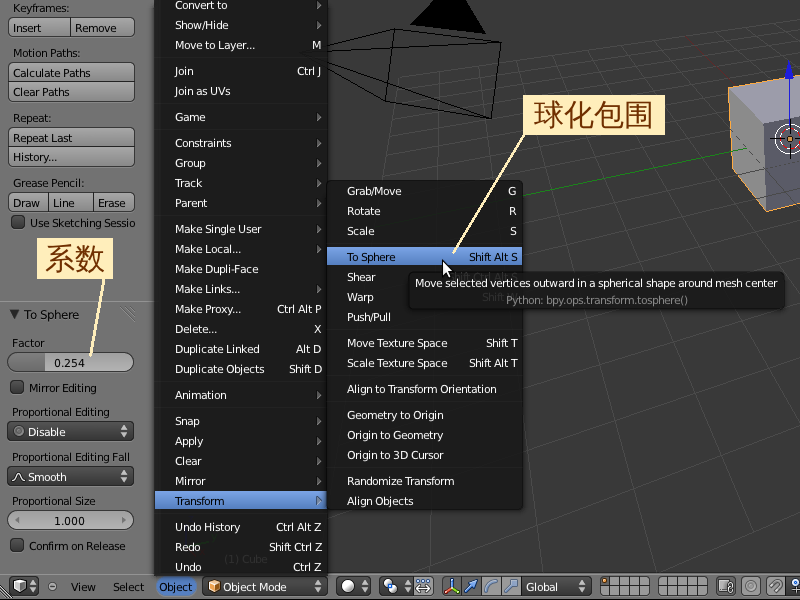This screenshot has height=600, width=800.
Task: Select Rotate from the Transform submenu
Action: click(x=424, y=211)
